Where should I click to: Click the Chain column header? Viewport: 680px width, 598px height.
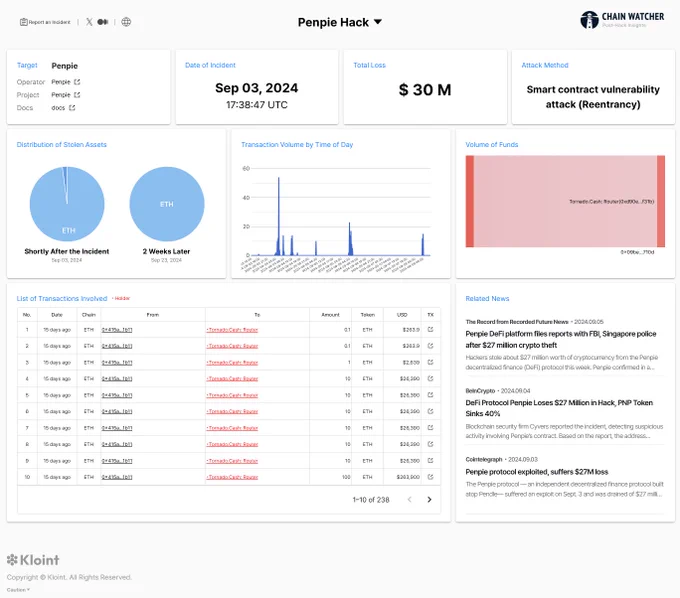coord(88,315)
